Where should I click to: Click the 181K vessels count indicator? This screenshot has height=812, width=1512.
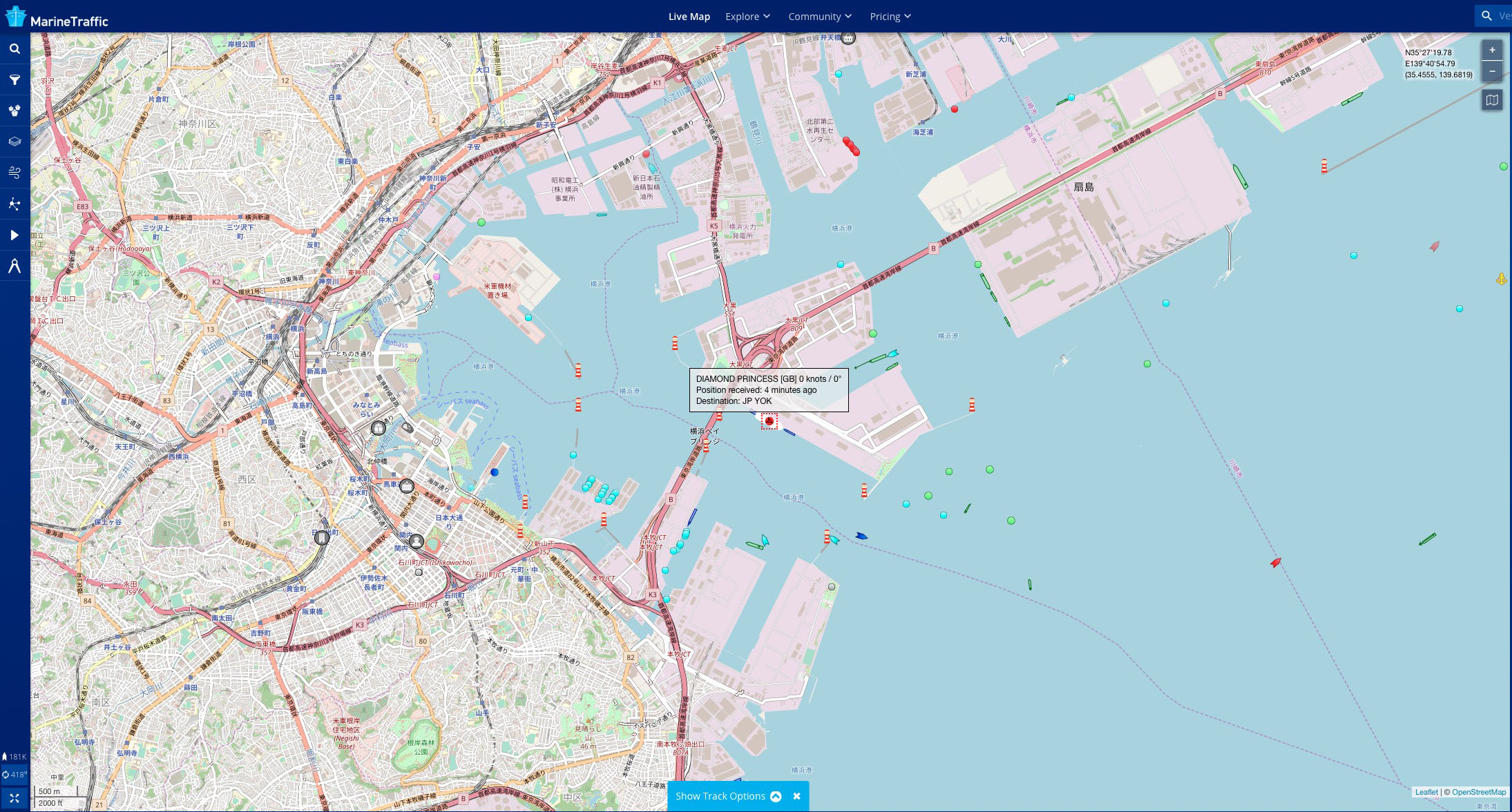coord(15,757)
